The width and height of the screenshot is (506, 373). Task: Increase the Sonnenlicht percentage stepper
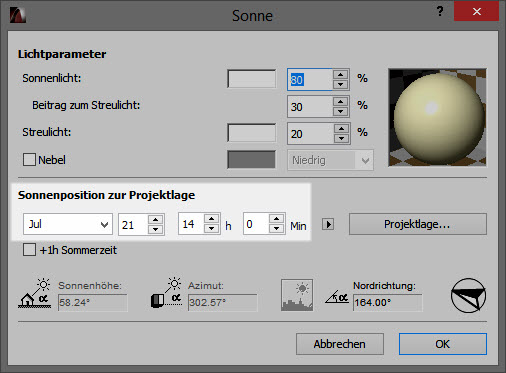click(x=341, y=74)
